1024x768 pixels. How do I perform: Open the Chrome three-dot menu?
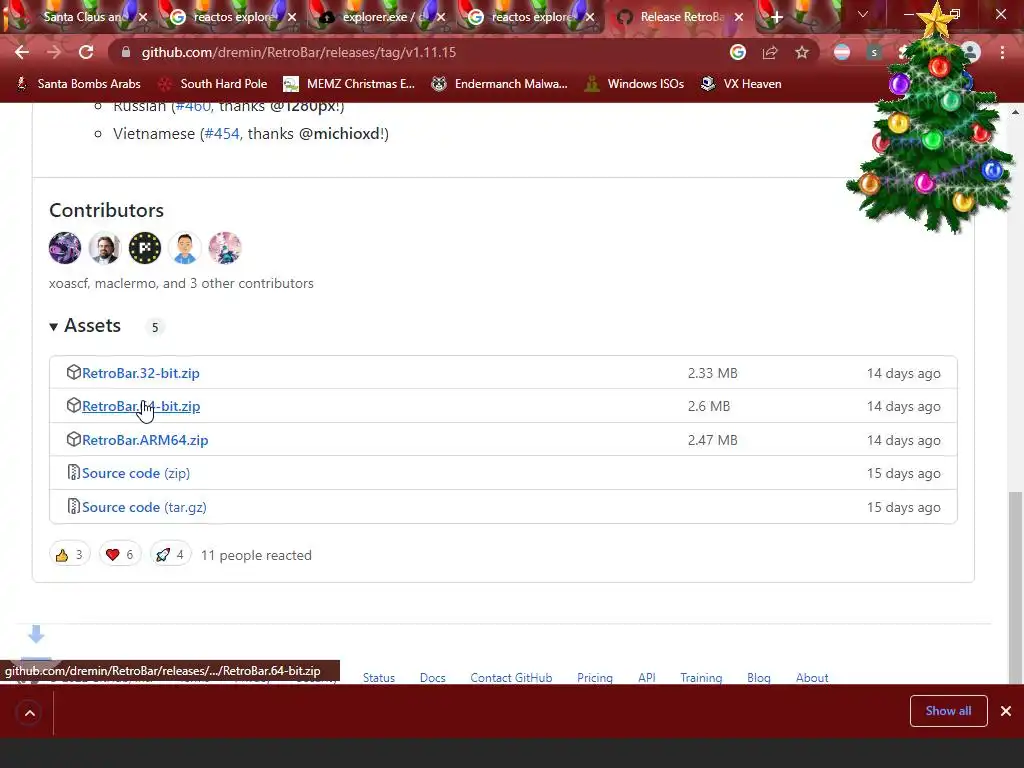tap(1002, 52)
